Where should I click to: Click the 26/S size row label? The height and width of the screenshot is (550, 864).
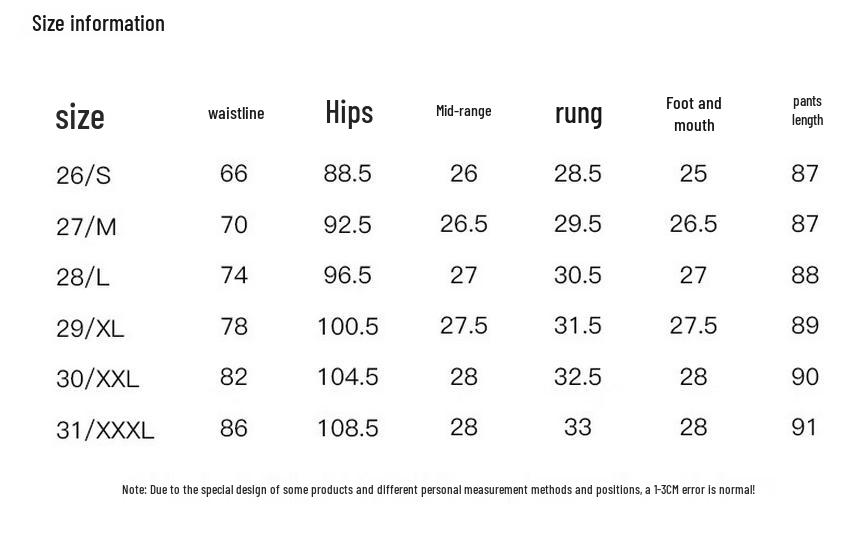point(83,176)
